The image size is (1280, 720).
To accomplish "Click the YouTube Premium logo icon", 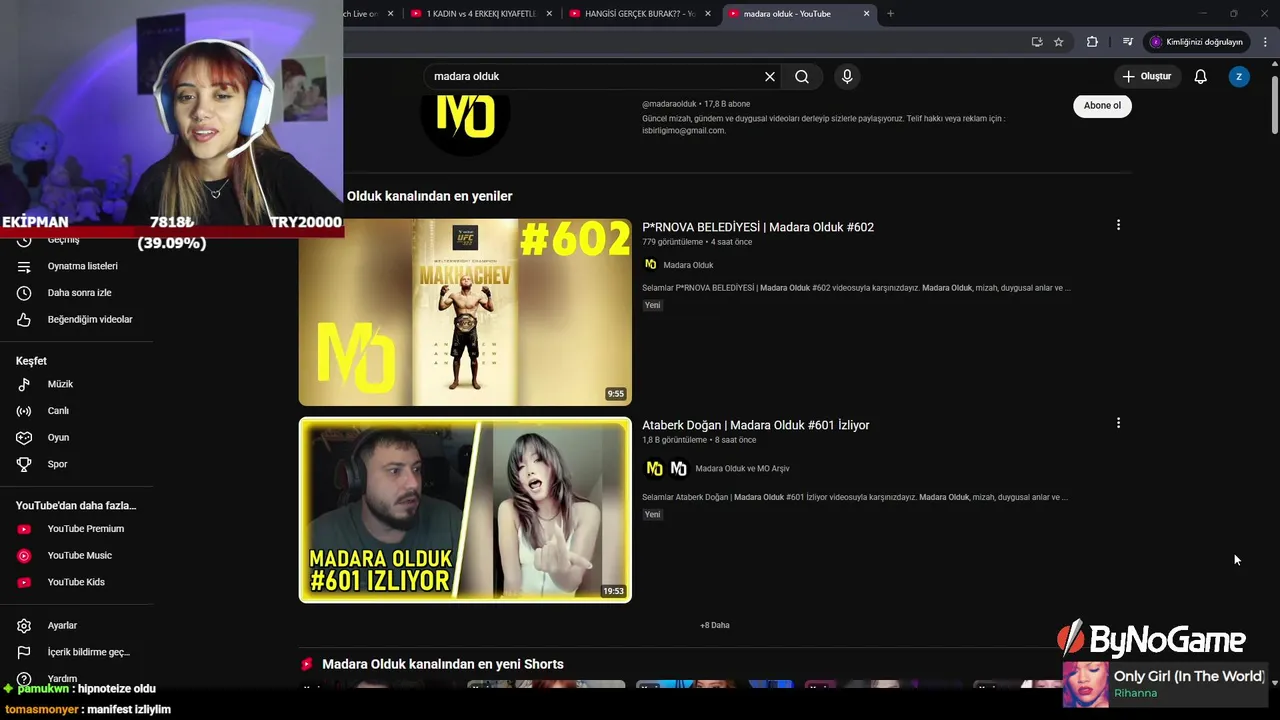I will tap(24, 529).
